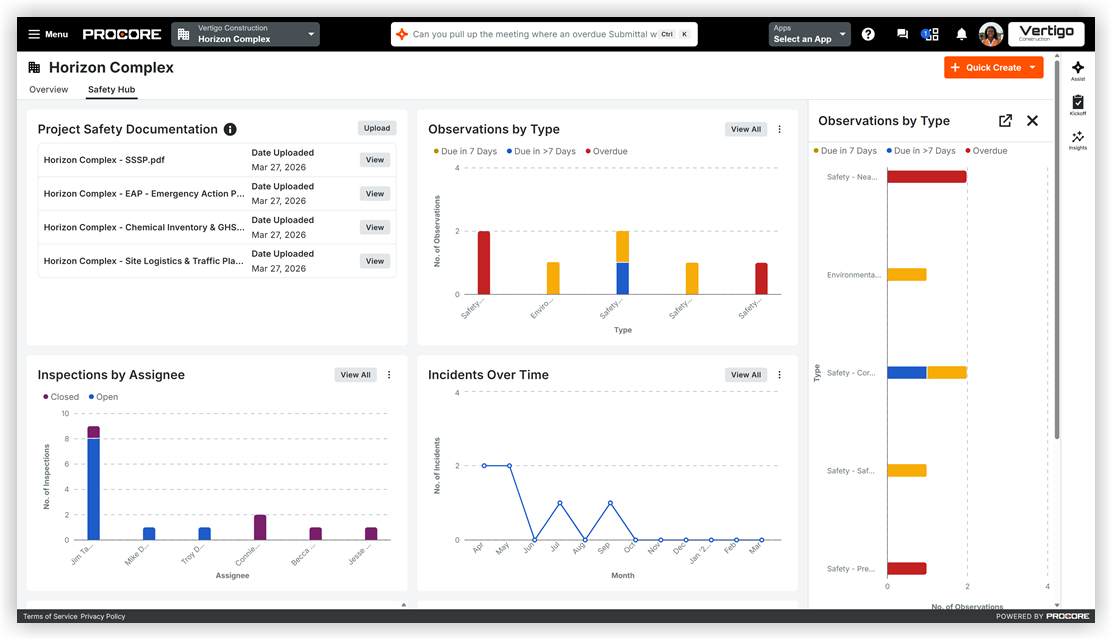
Task: Open the Assist panel icon
Action: [x=1078, y=68]
